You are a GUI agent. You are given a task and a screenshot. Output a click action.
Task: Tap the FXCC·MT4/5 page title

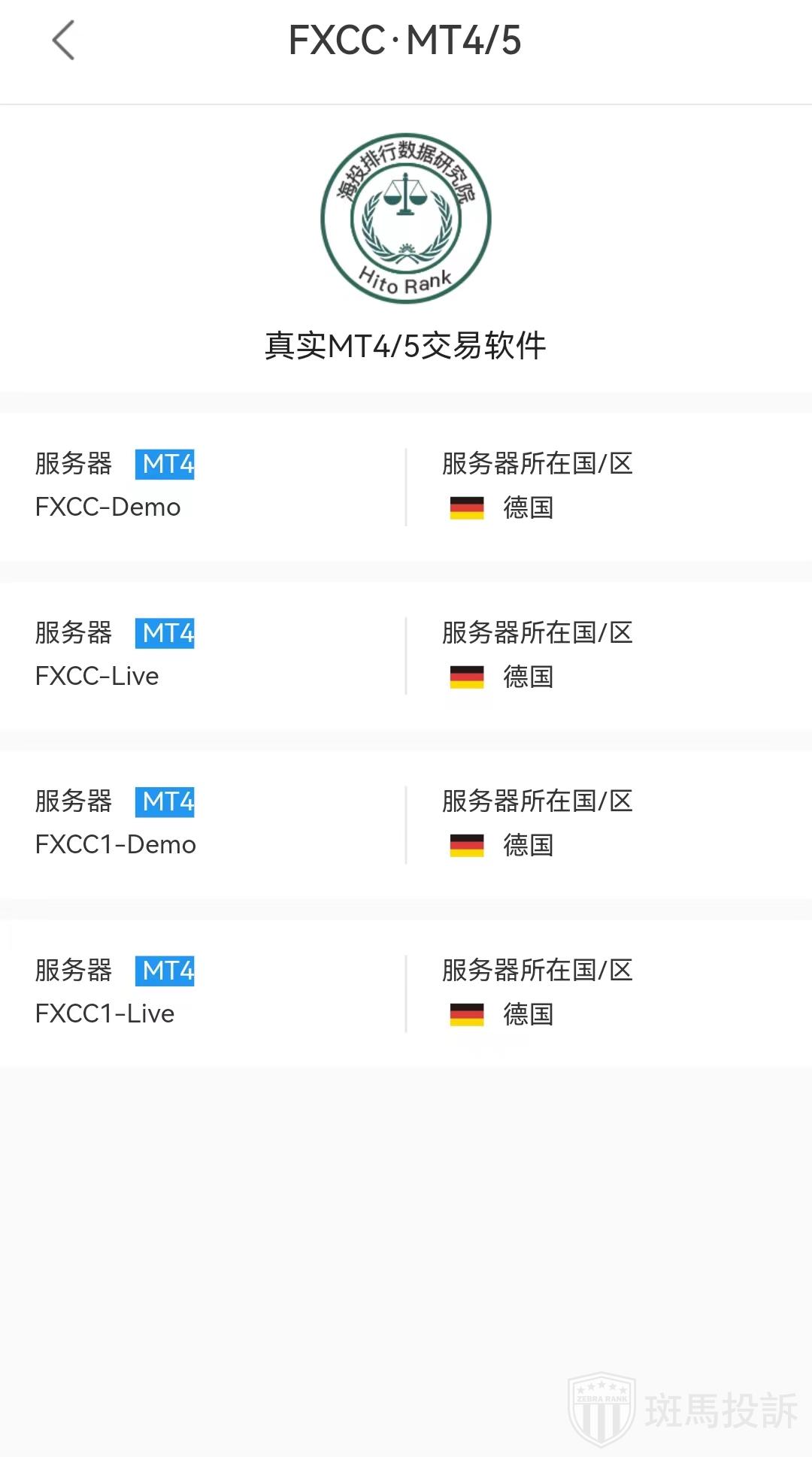pos(404,41)
